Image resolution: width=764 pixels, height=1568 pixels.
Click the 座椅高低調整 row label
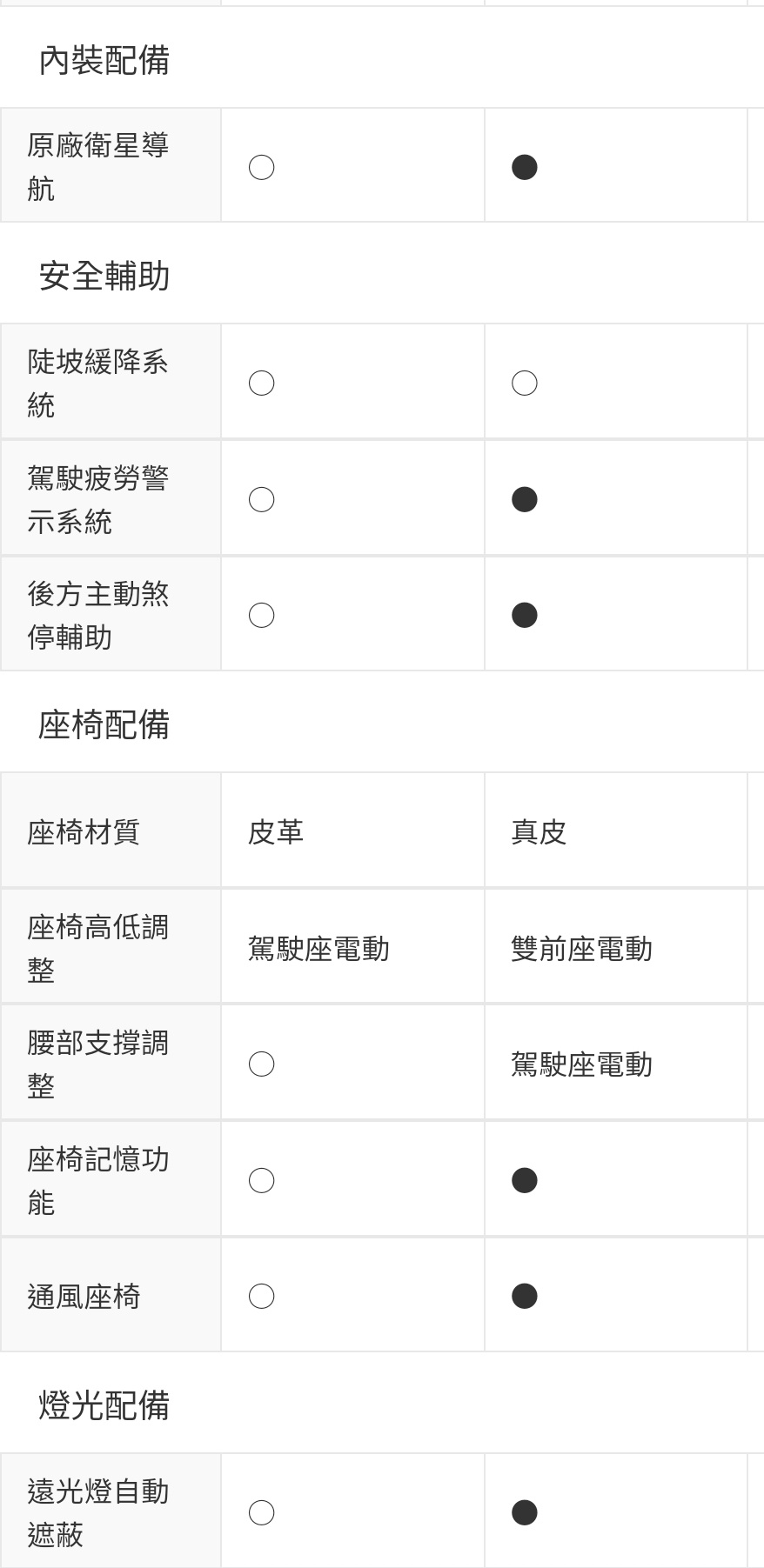pyautogui.click(x=97, y=948)
